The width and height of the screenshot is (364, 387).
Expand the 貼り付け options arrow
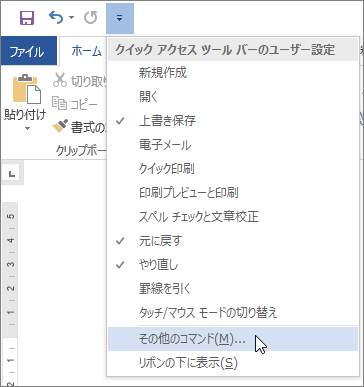coord(27,128)
